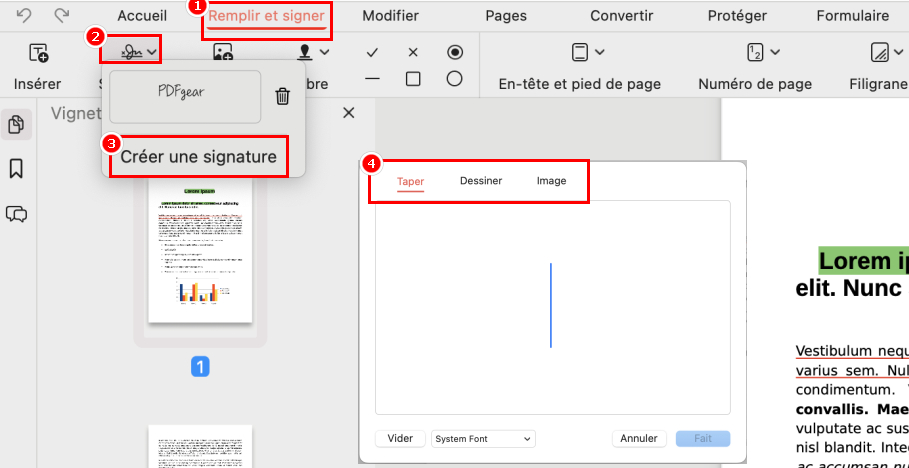
Task: Click the Undo arrow icon
Action: 23,16
